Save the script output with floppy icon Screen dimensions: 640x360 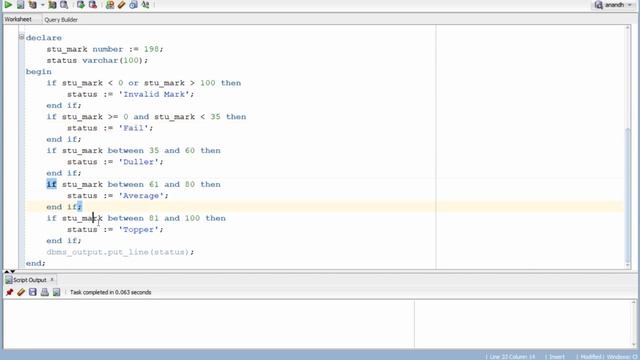(x=33, y=292)
